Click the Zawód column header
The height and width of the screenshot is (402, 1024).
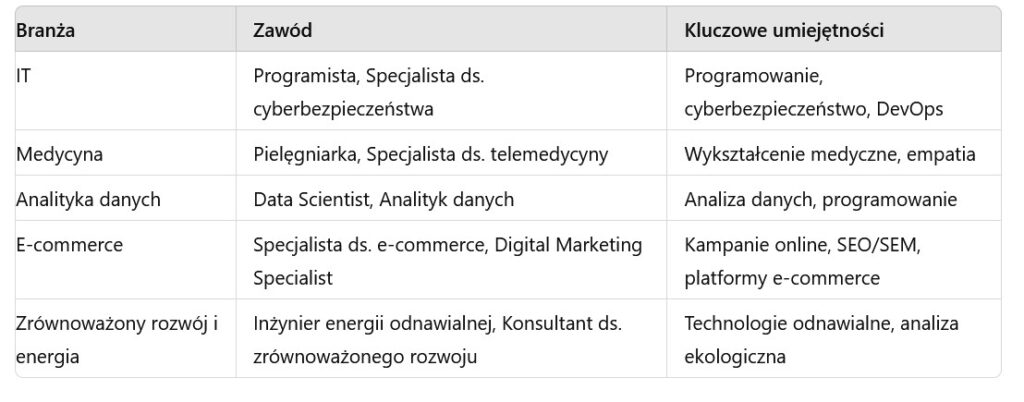point(283,30)
